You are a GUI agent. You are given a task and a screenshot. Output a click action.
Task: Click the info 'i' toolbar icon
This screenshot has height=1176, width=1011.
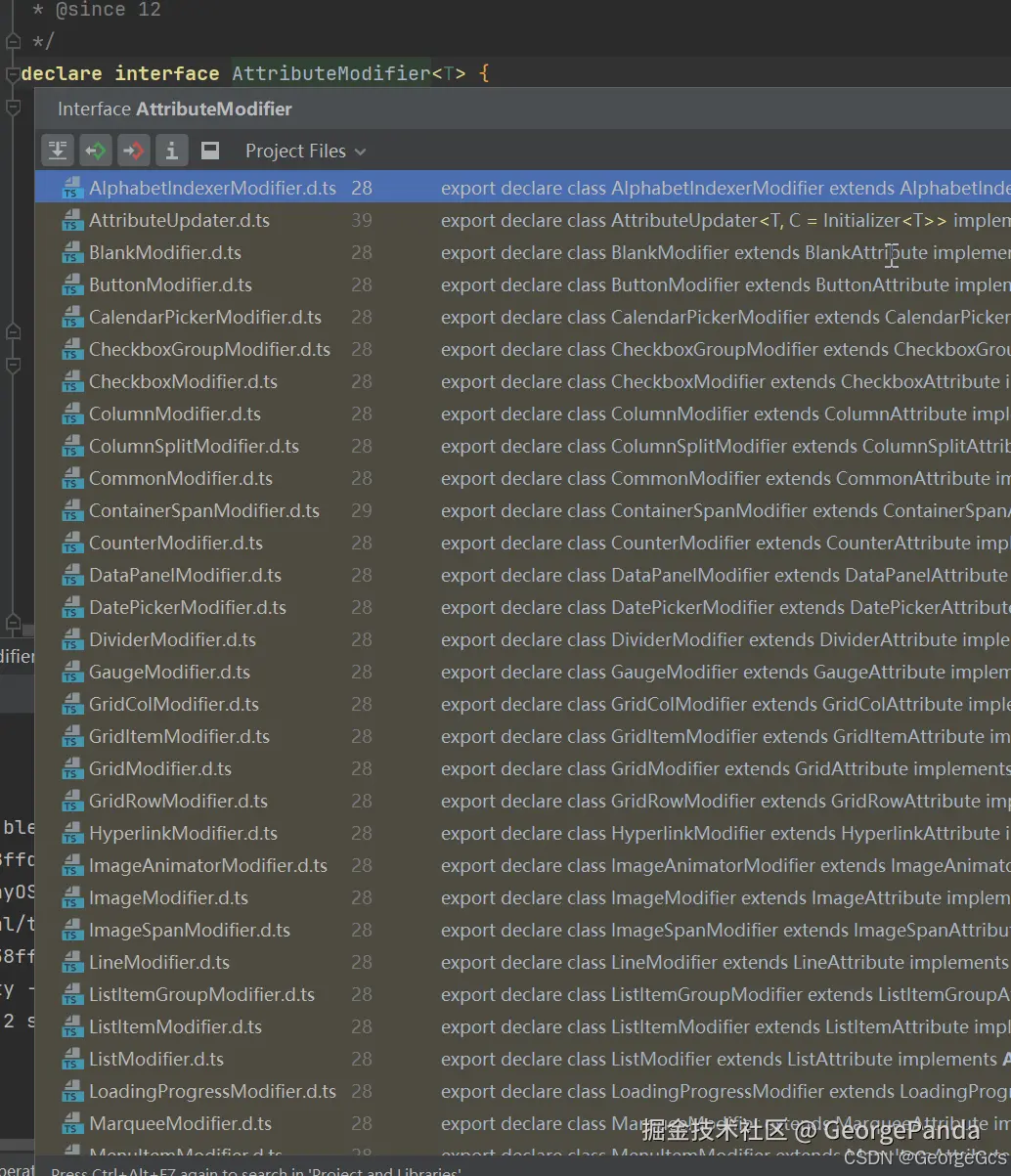(172, 151)
